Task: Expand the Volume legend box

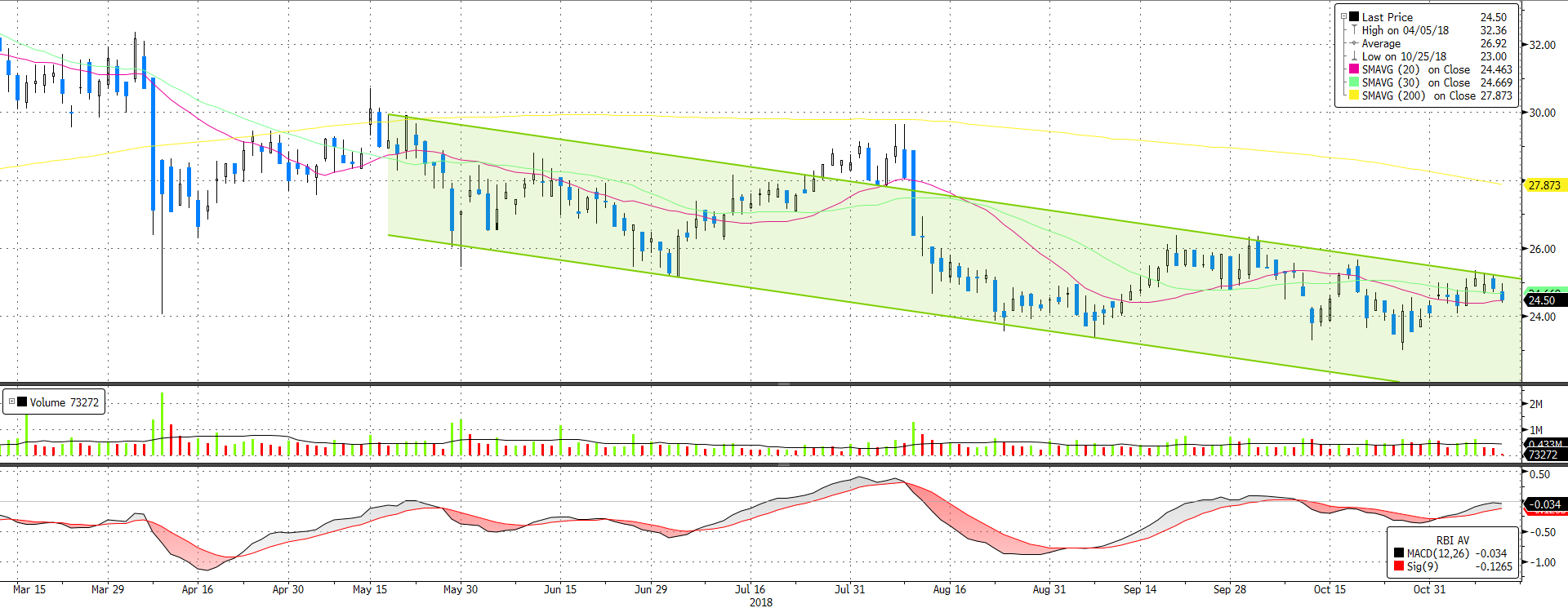Action: [11, 402]
